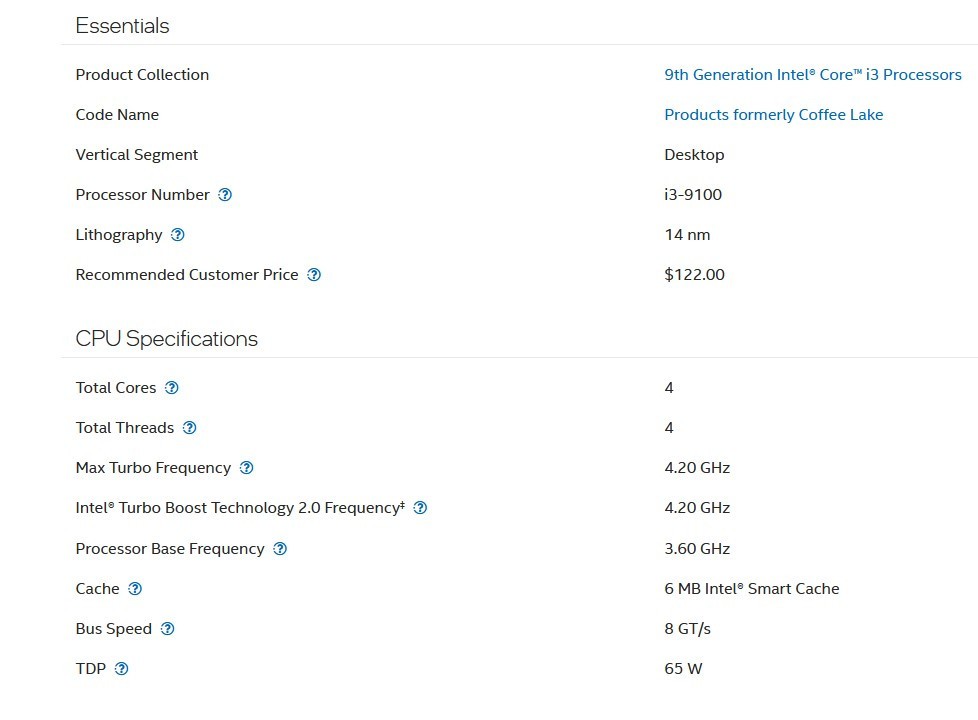Select the Total Cores label
Viewport: 978px width, 720px height.
tap(115, 387)
